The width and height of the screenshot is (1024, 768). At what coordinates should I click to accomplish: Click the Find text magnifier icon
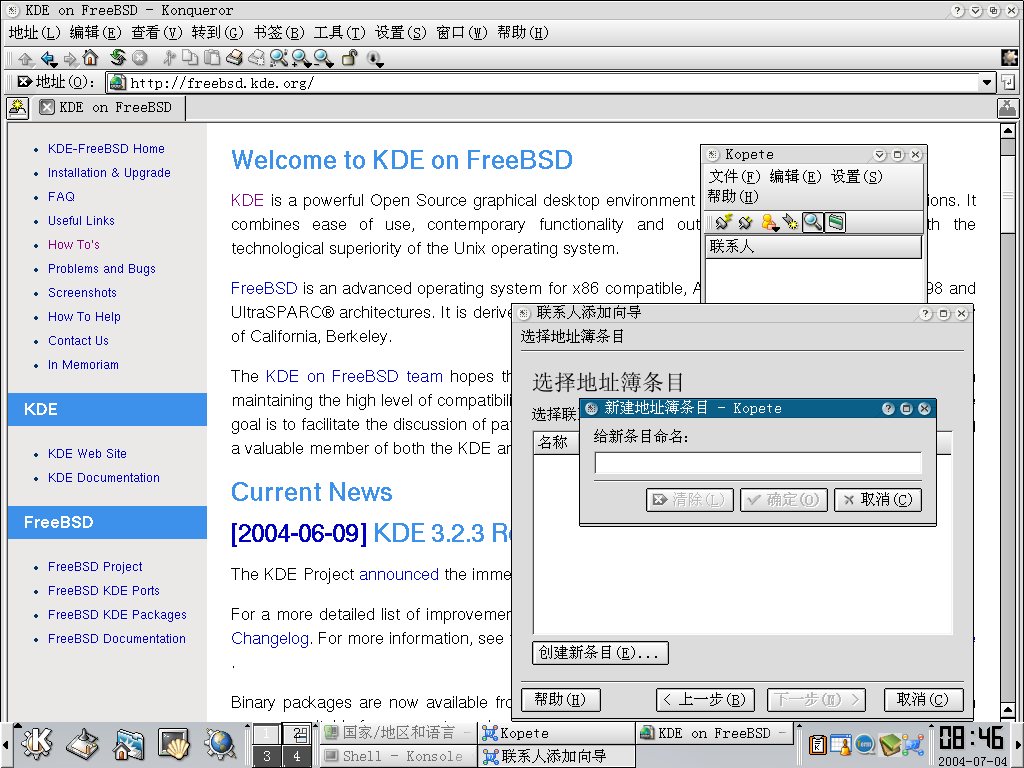[x=279, y=58]
